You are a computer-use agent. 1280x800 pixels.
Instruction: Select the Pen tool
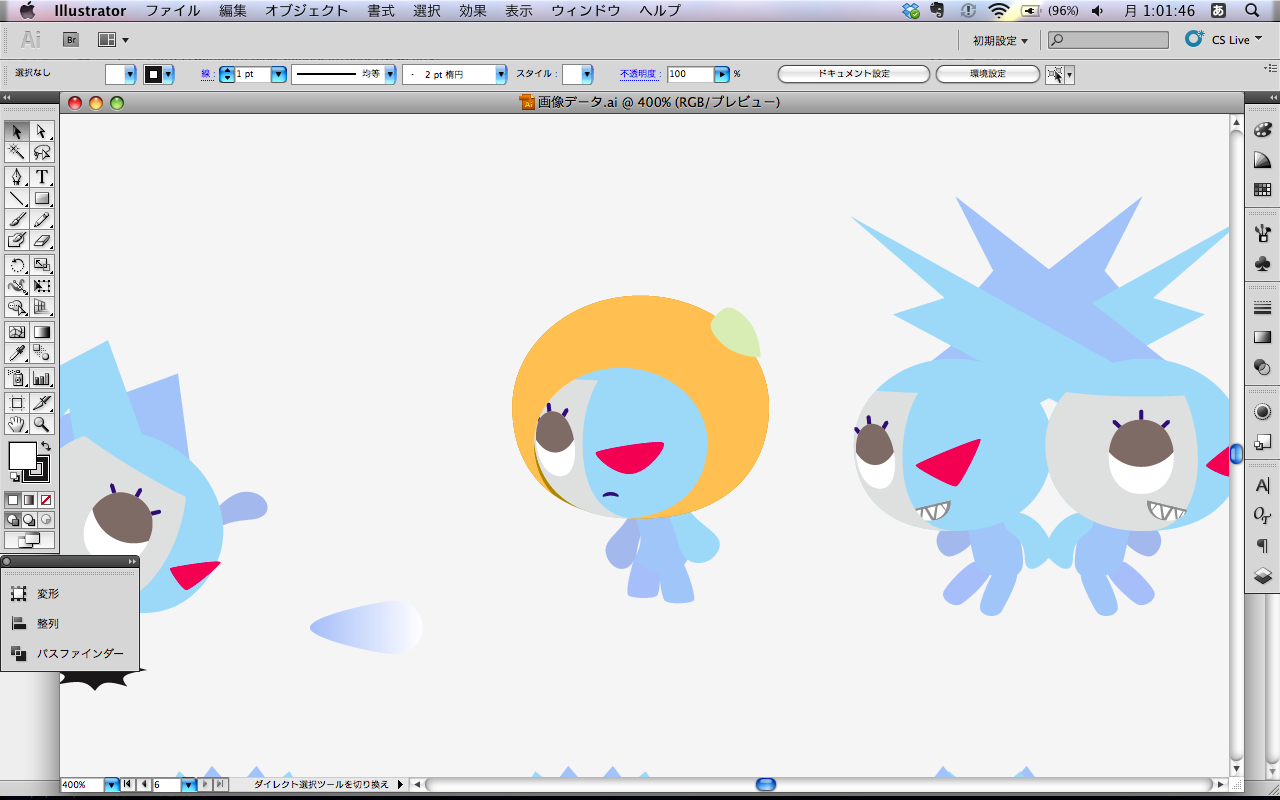17,177
